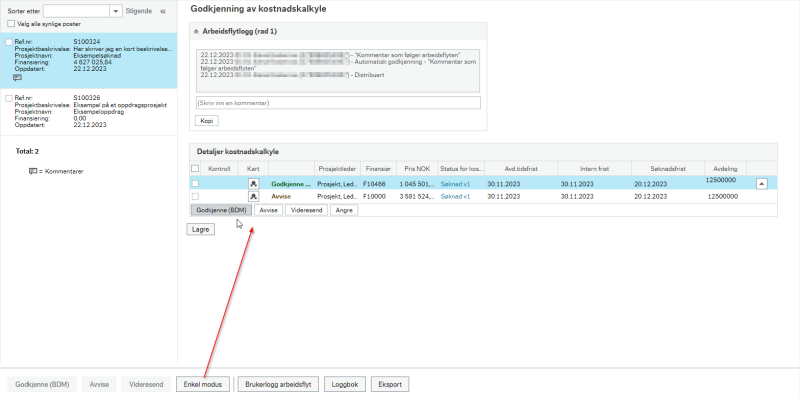
Task: Check the Godkjenne row checkbox
Action: pos(195,184)
